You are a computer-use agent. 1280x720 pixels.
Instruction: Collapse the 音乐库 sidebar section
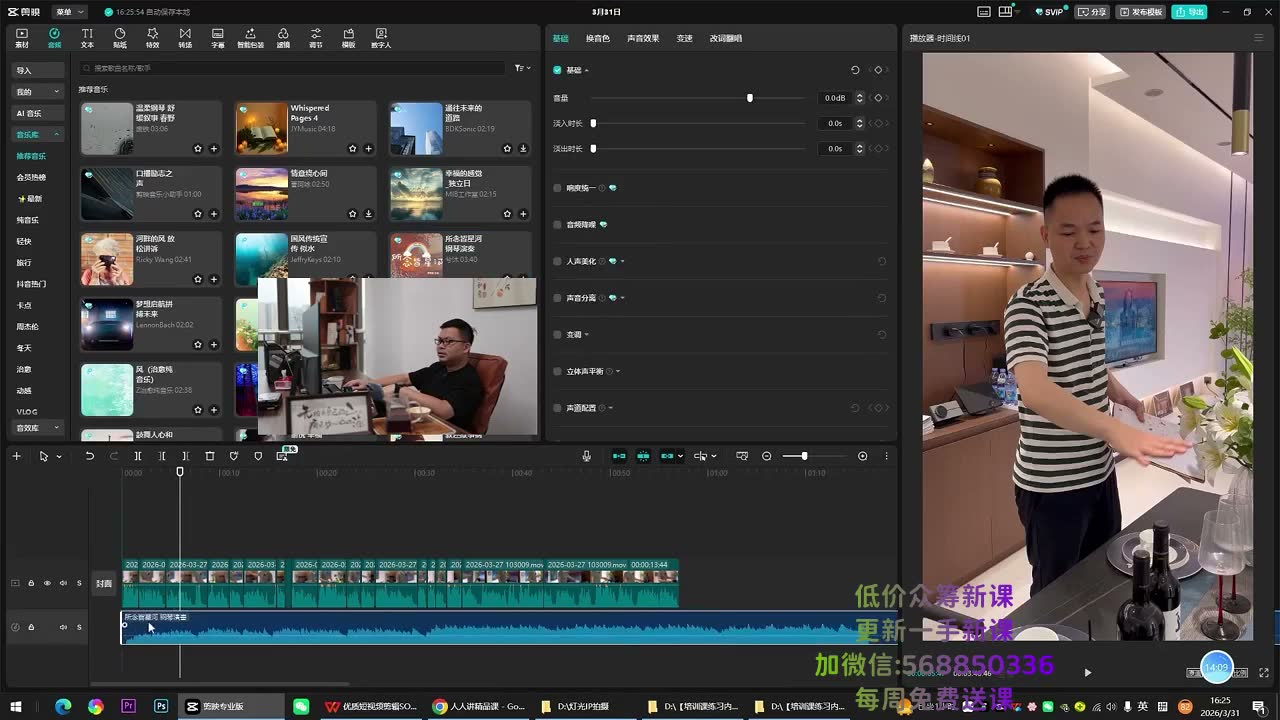click(x=38, y=134)
